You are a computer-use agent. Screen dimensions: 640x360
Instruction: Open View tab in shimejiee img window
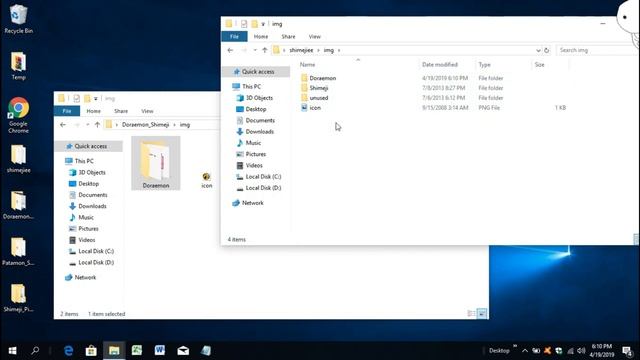(x=315, y=37)
